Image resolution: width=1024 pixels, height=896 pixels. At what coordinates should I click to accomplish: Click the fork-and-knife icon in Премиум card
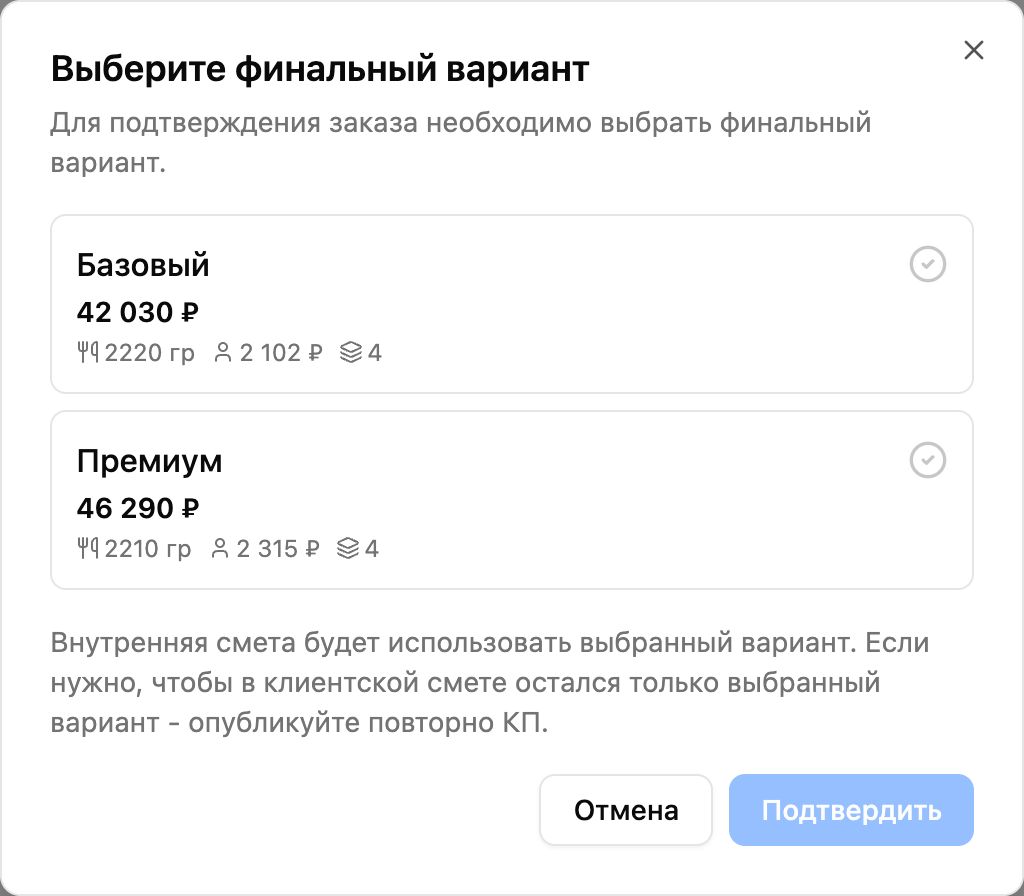pyautogui.click(x=88, y=549)
